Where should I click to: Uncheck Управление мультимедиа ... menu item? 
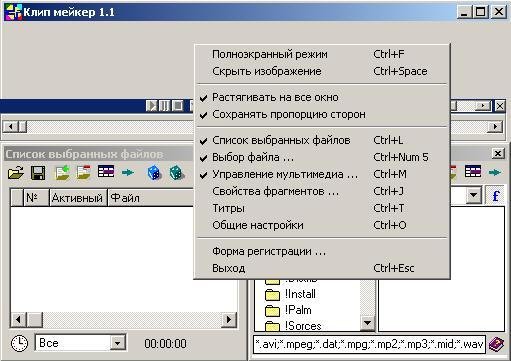pyautogui.click(x=322, y=174)
